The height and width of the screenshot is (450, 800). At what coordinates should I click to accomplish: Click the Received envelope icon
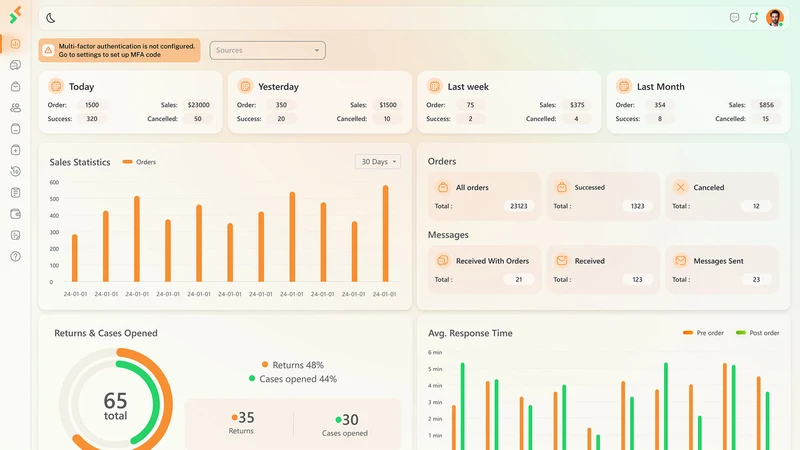coord(562,261)
